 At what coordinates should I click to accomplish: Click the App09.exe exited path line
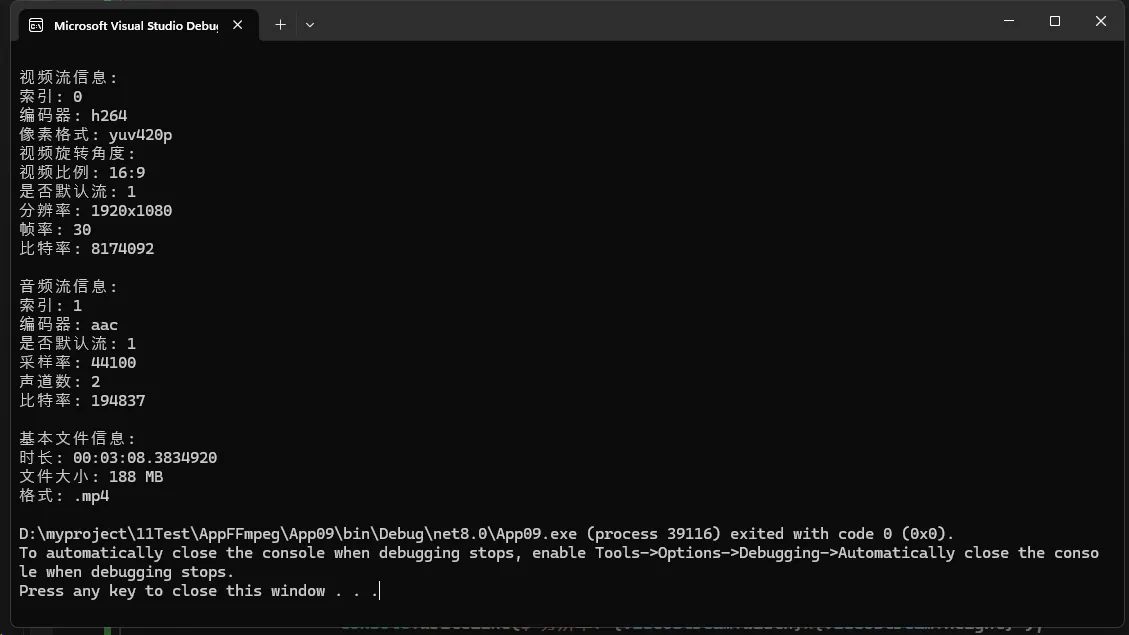pyautogui.click(x=486, y=534)
